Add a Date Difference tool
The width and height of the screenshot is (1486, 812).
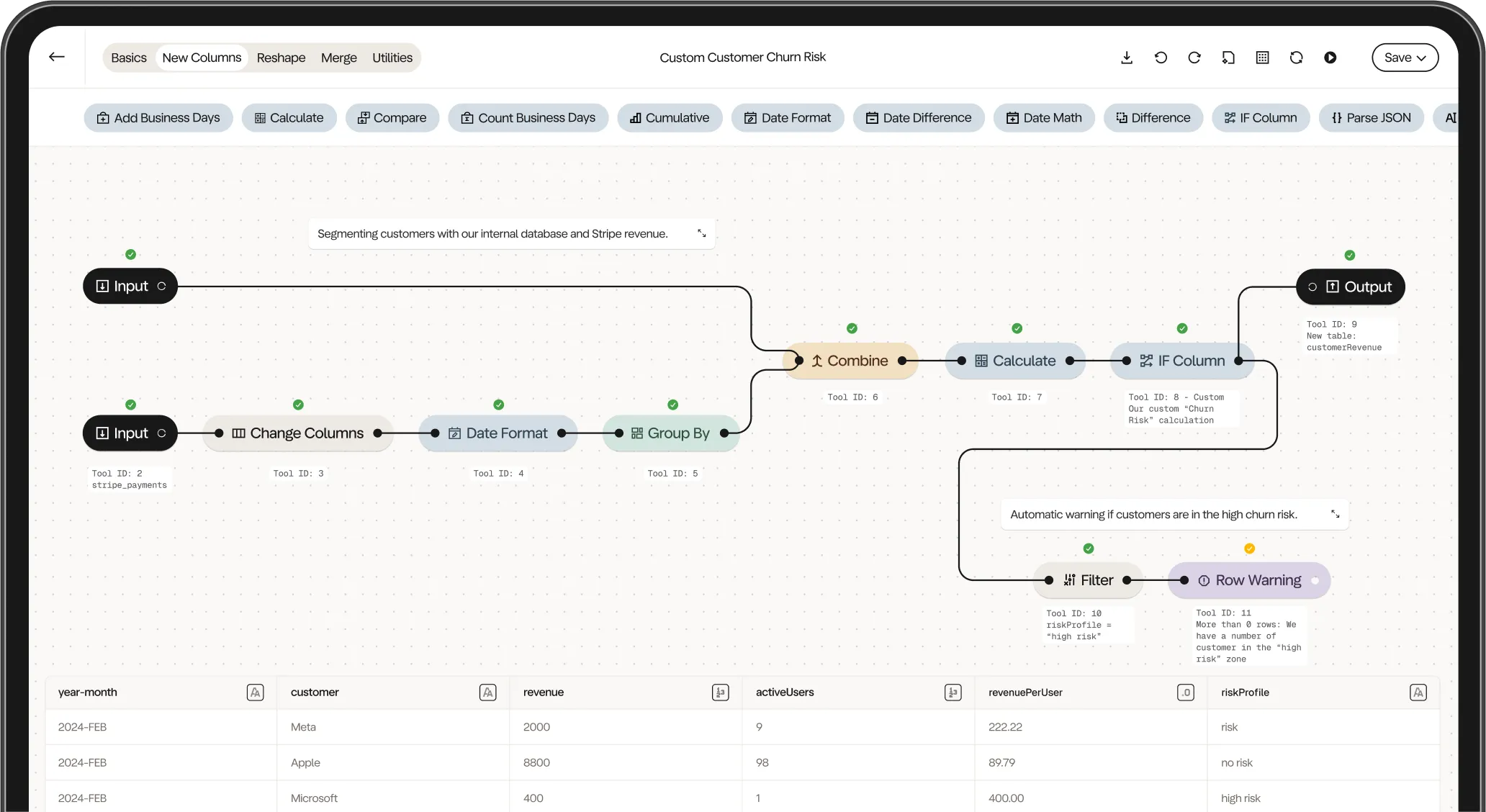(x=918, y=117)
